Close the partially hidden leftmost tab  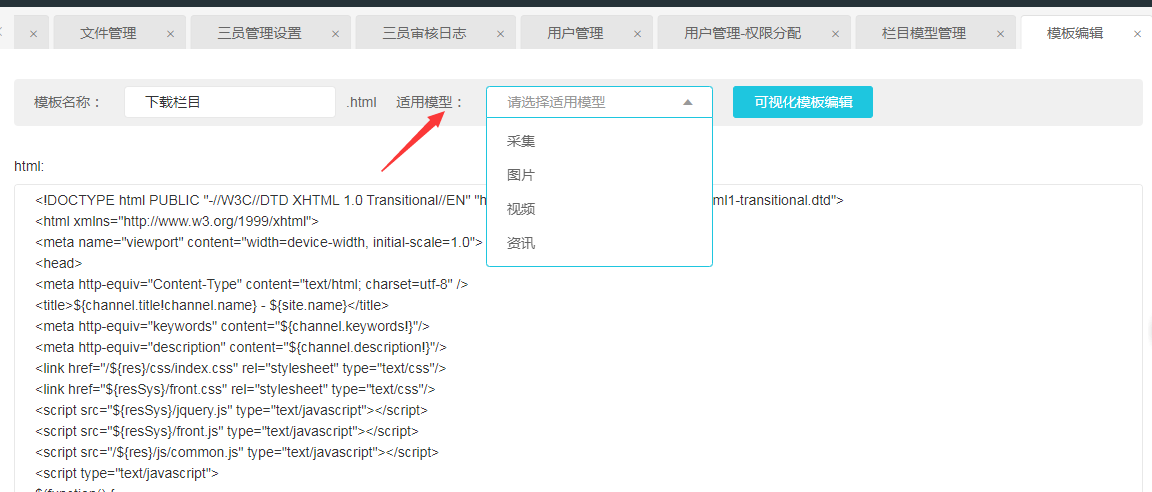34,34
